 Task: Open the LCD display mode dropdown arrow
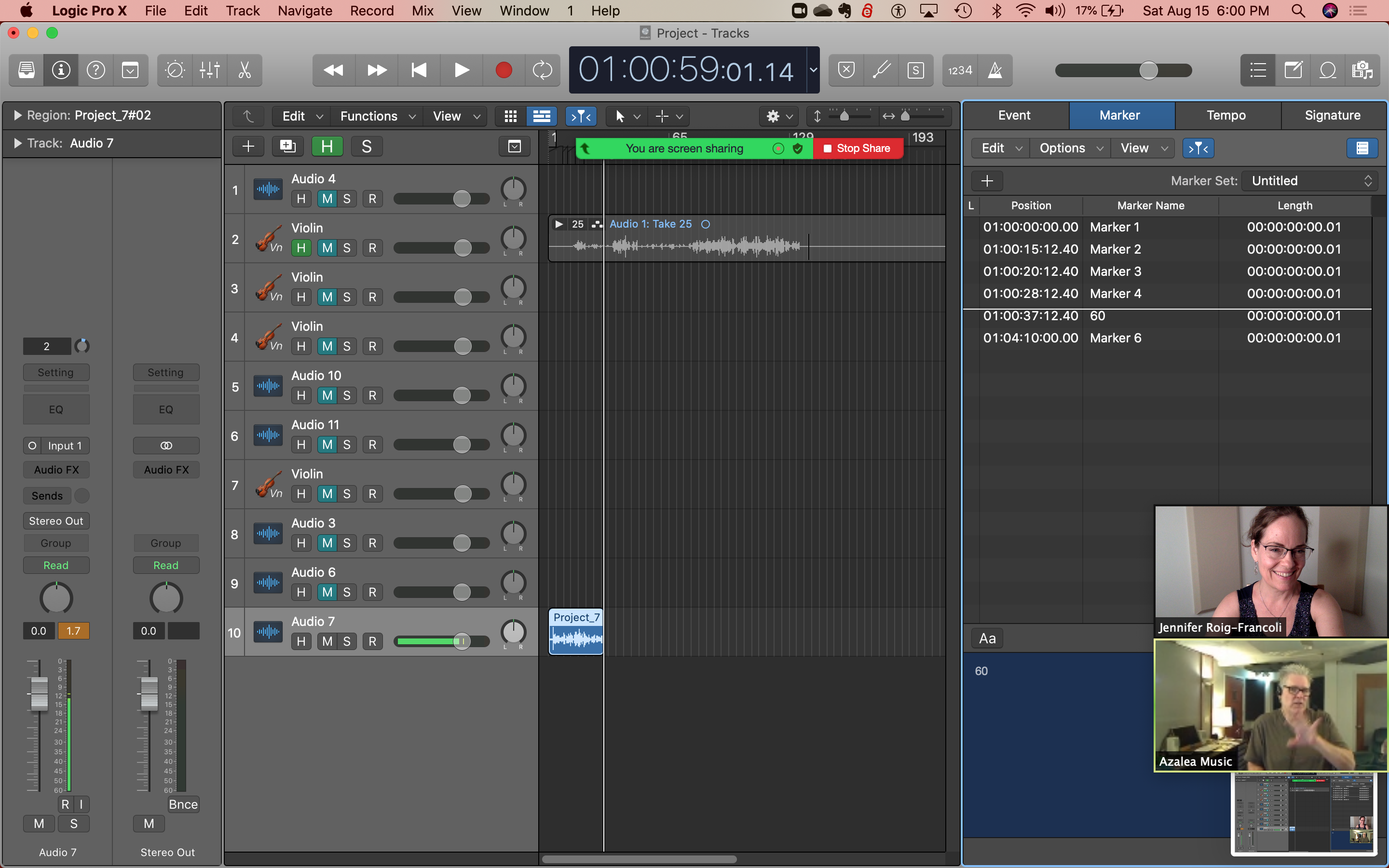[x=813, y=70]
